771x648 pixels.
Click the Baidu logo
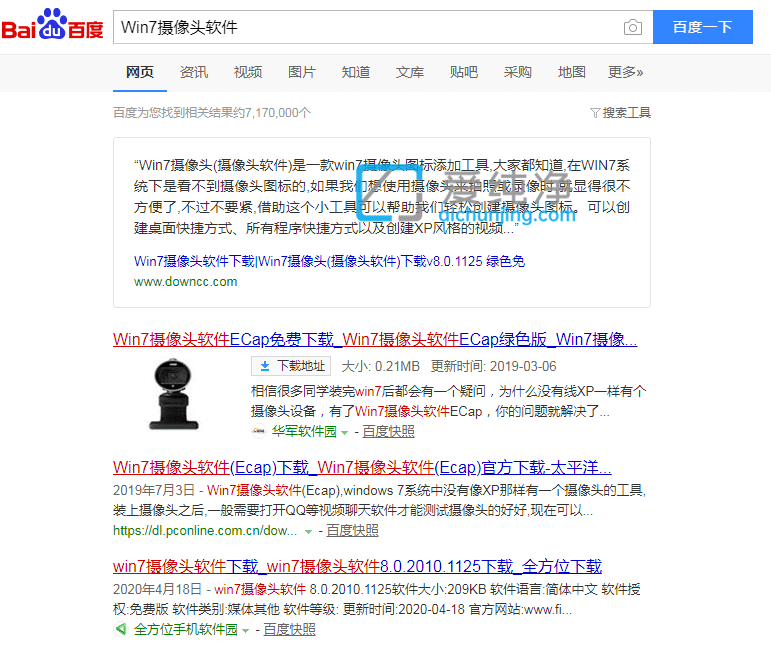tap(52, 25)
